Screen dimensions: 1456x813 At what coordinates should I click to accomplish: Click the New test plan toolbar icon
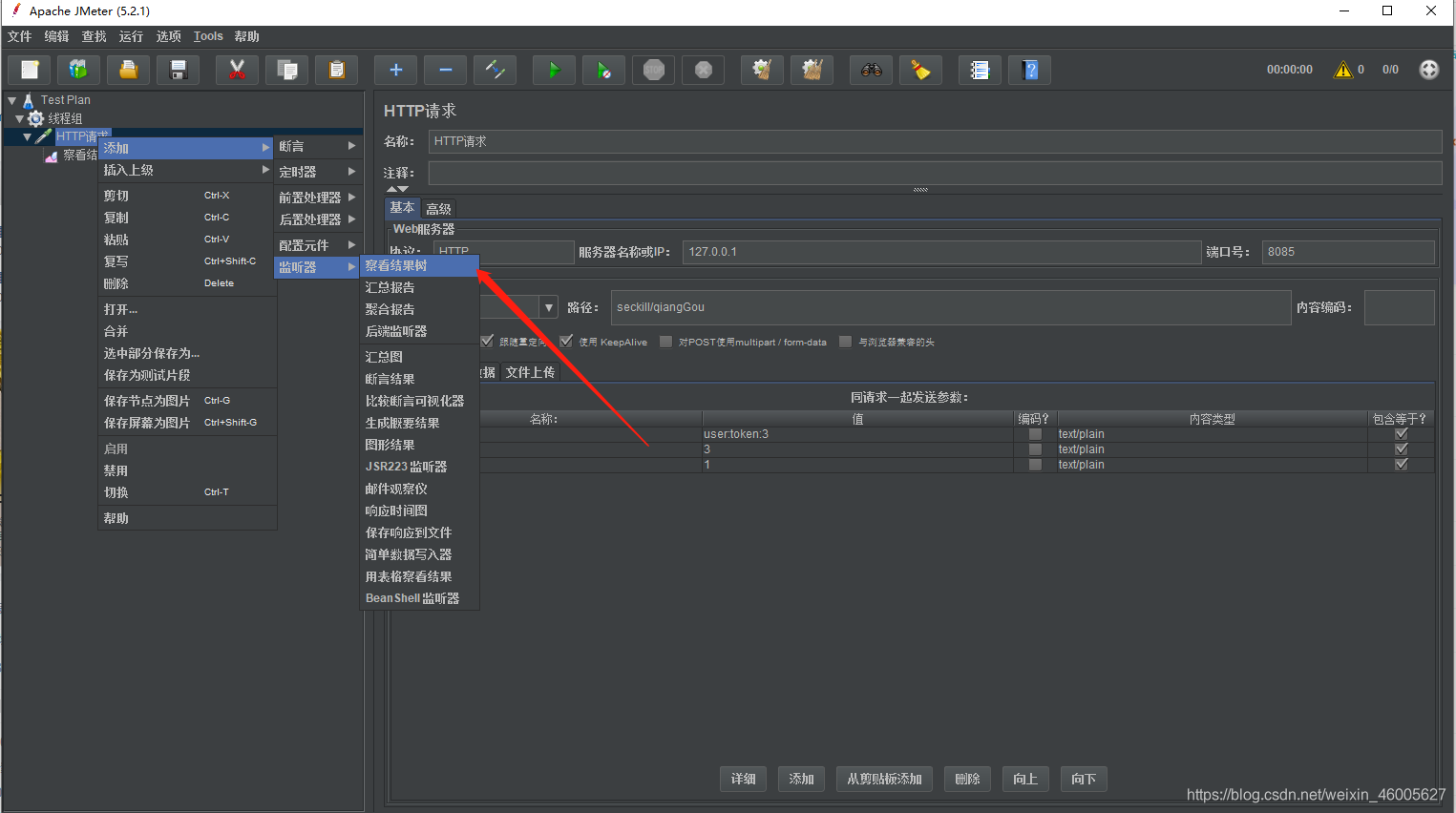pyautogui.click(x=30, y=70)
